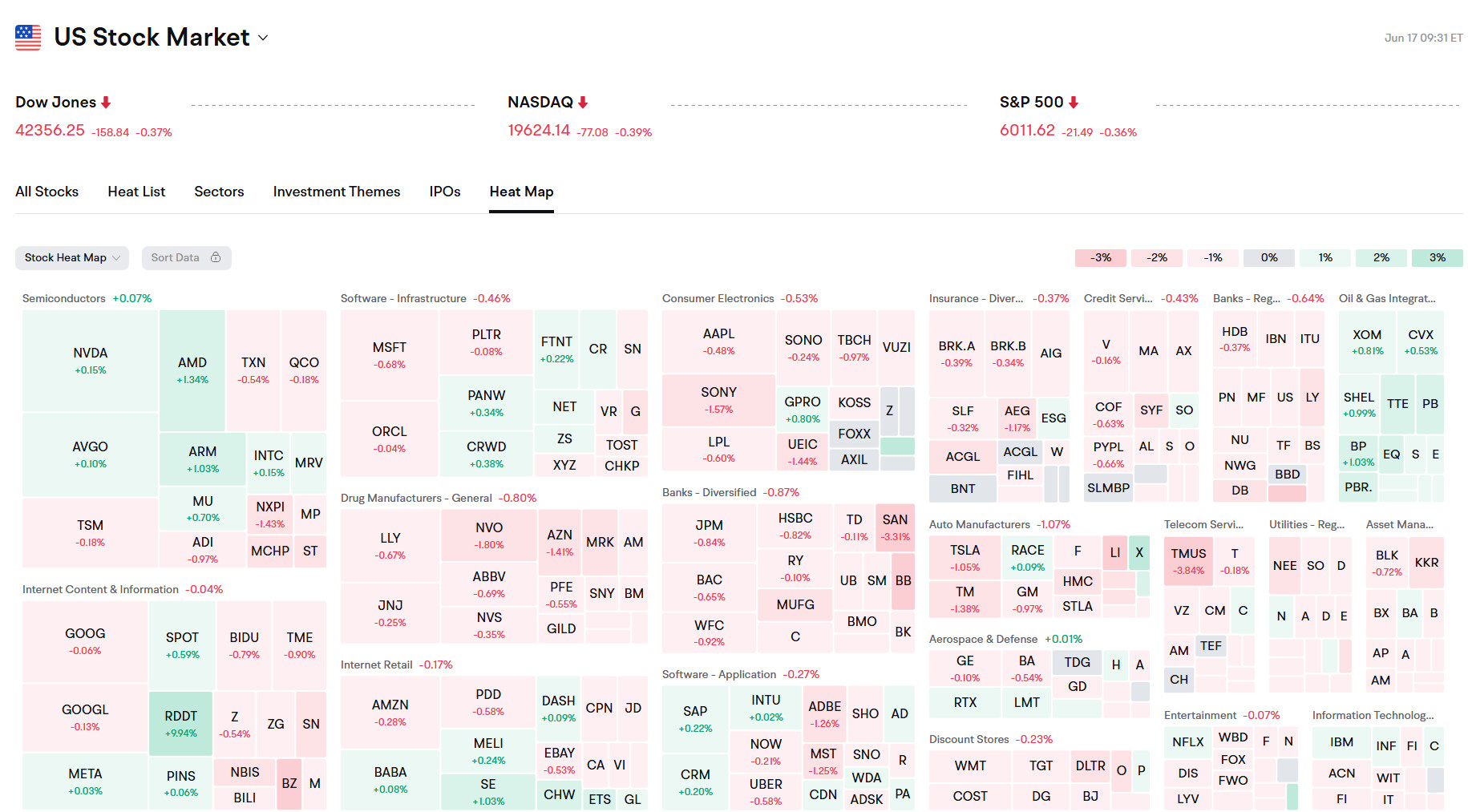Click the Dow Jones value 42356.25
Image resolution: width=1468 pixels, height=812 pixels.
50,131
